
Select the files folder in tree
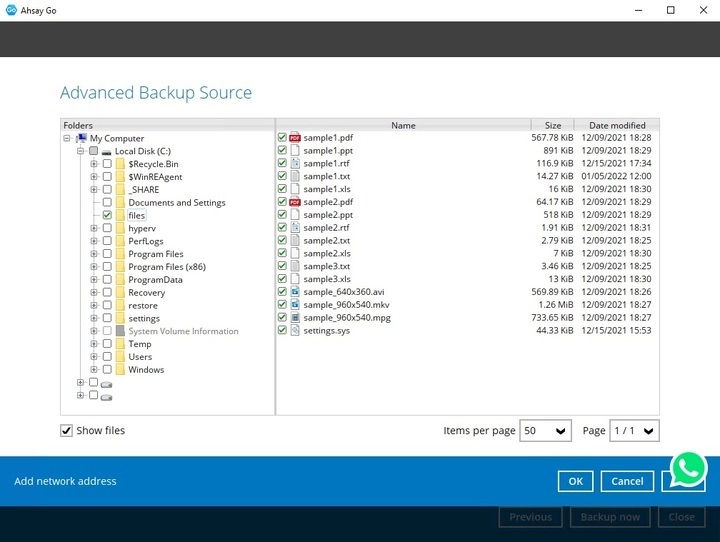coord(136,215)
